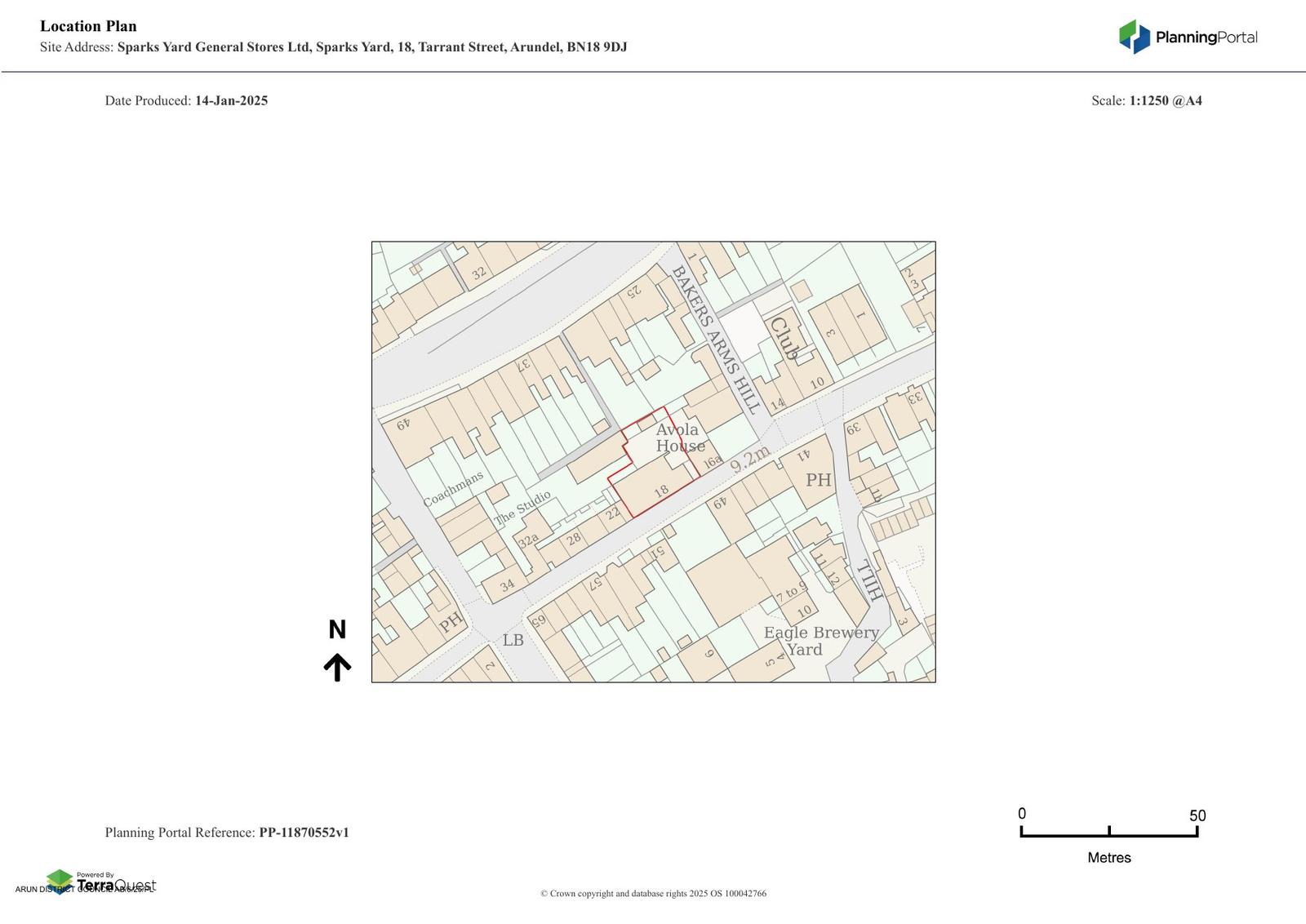Click the Crown copyright notice at bottom
The height and width of the screenshot is (924, 1306).
pos(653,894)
